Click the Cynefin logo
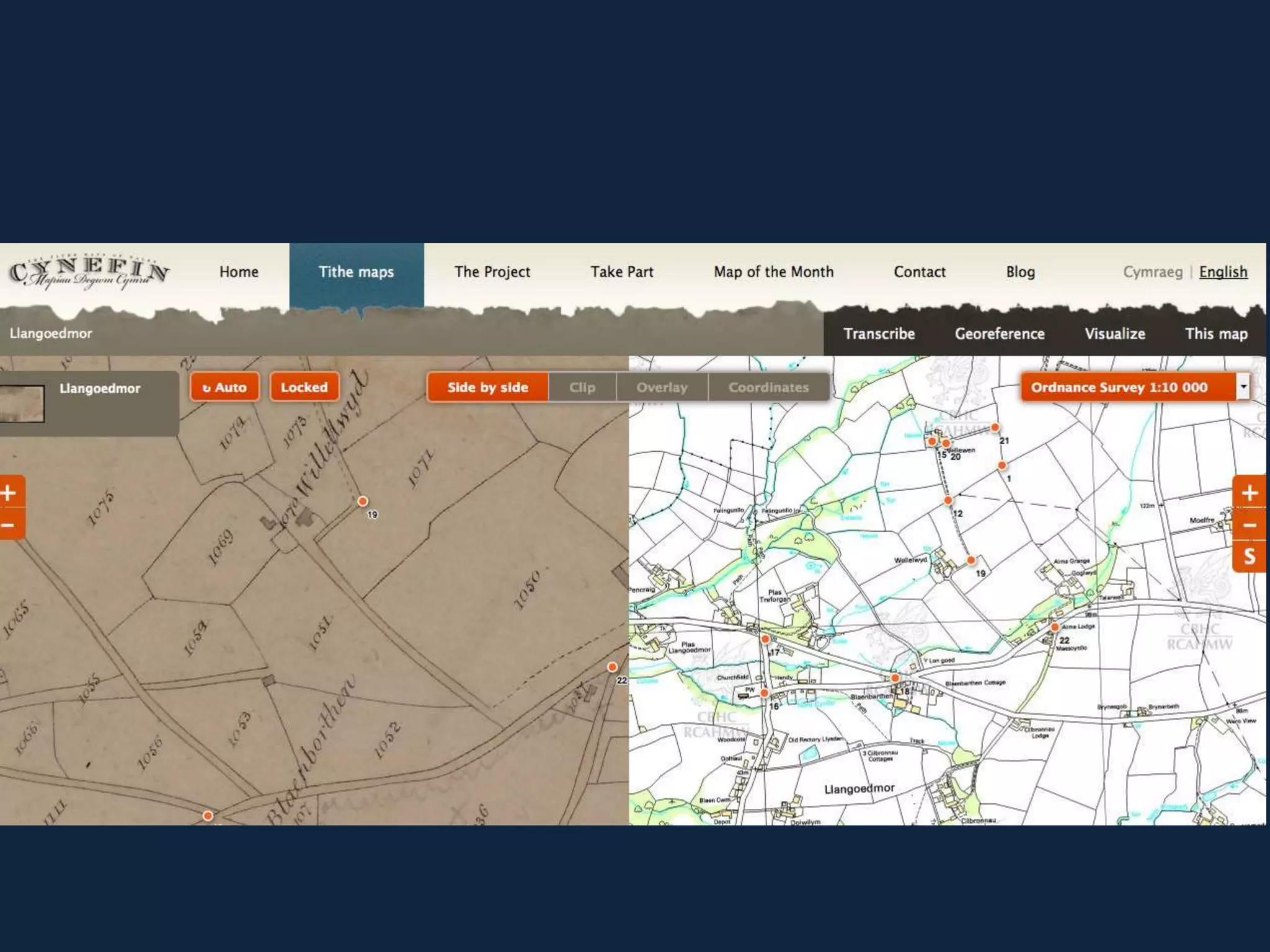The image size is (1270, 952). pos(89,273)
